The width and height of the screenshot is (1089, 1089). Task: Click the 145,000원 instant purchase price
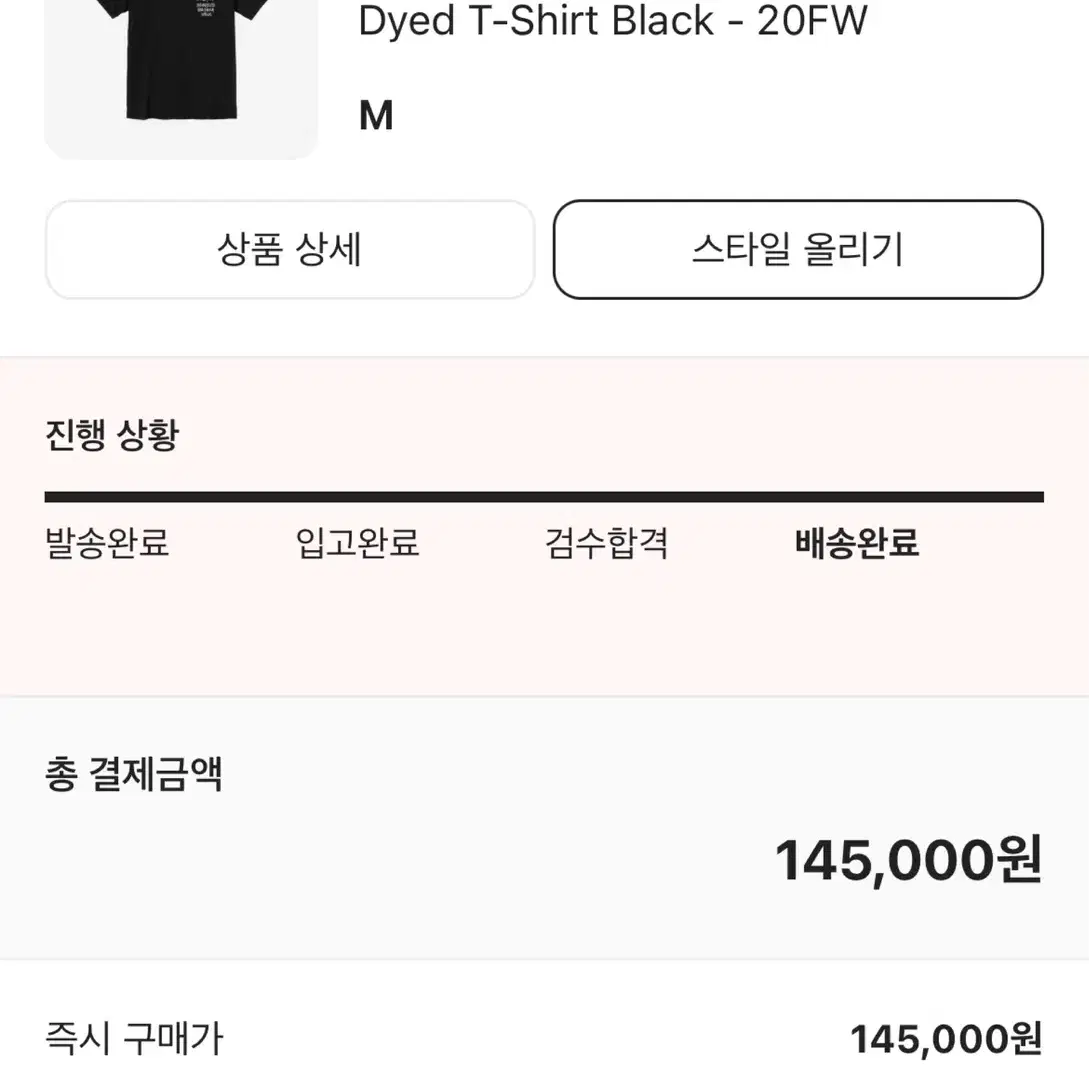946,1040
